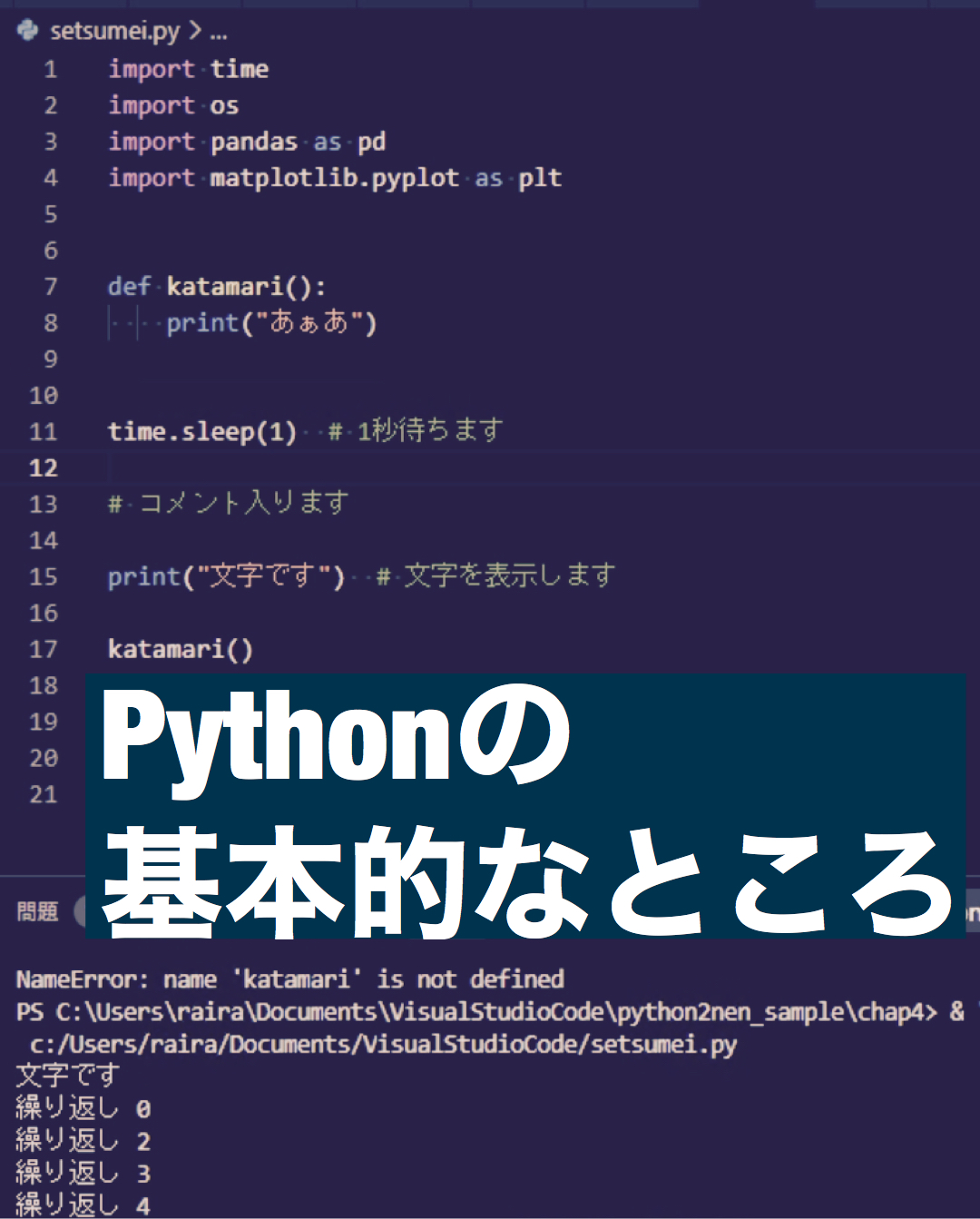The height and width of the screenshot is (1219, 980).
Task: Click the print("あぁあ") statement
Action: pos(271,323)
